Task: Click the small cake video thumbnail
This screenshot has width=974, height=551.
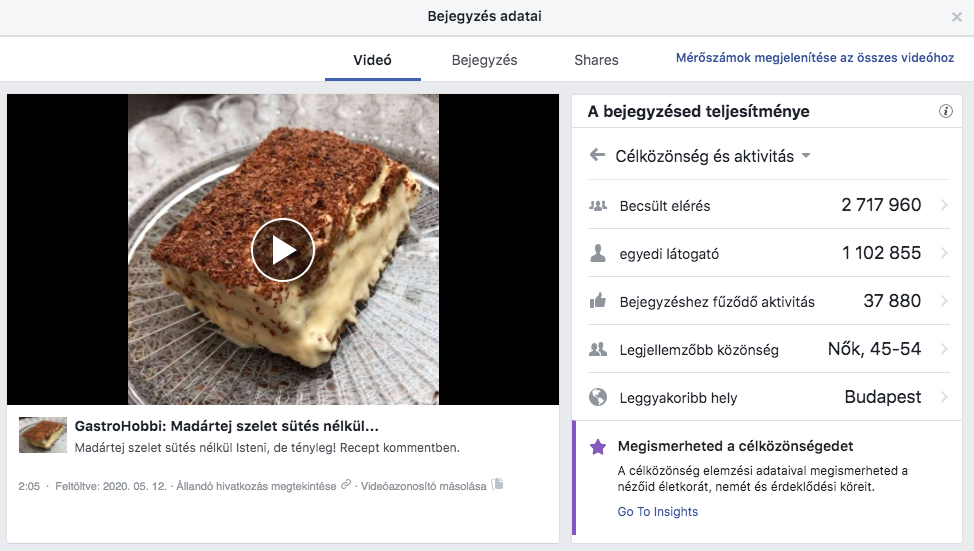Action: [x=43, y=435]
